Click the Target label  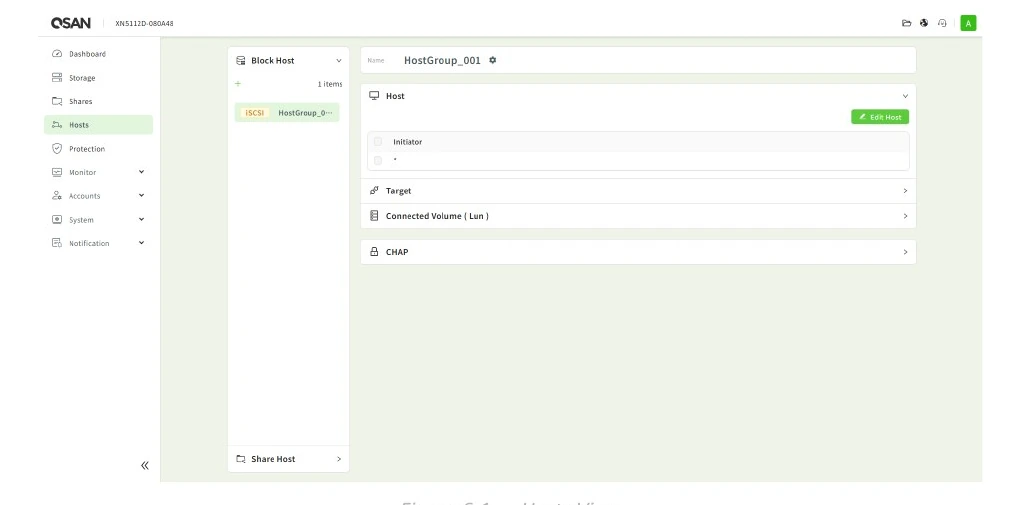point(398,191)
